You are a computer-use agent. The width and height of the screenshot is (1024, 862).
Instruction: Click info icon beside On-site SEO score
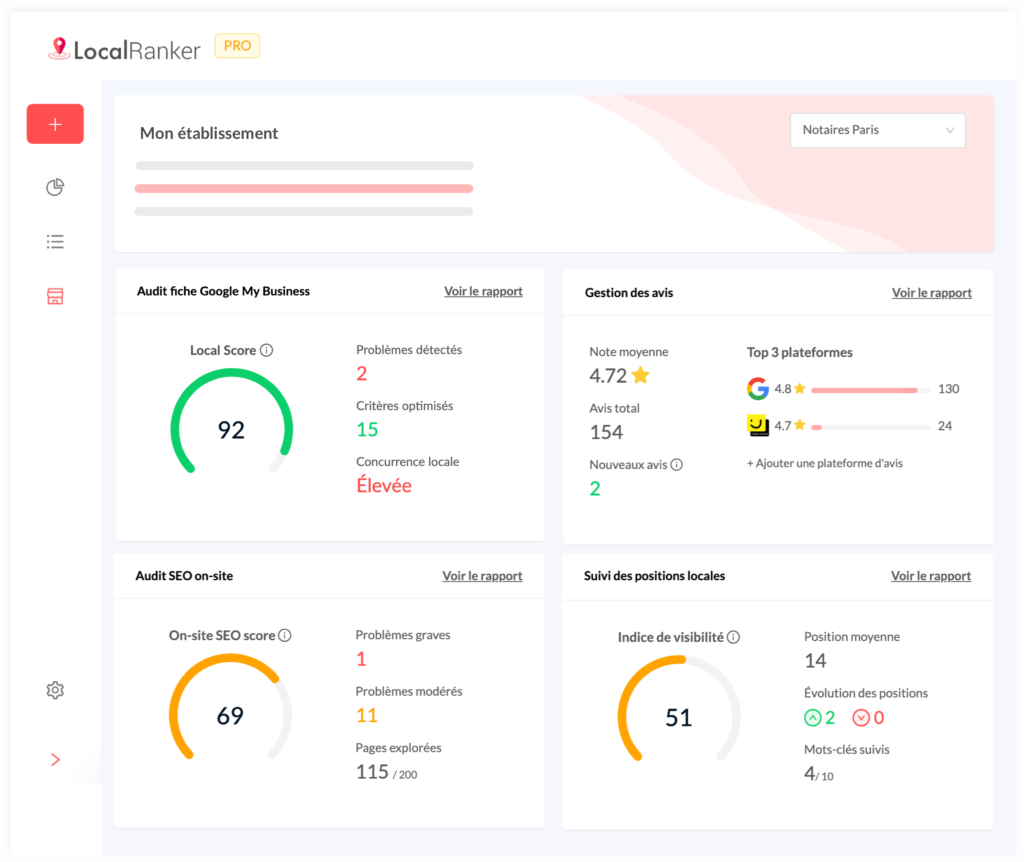(285, 636)
